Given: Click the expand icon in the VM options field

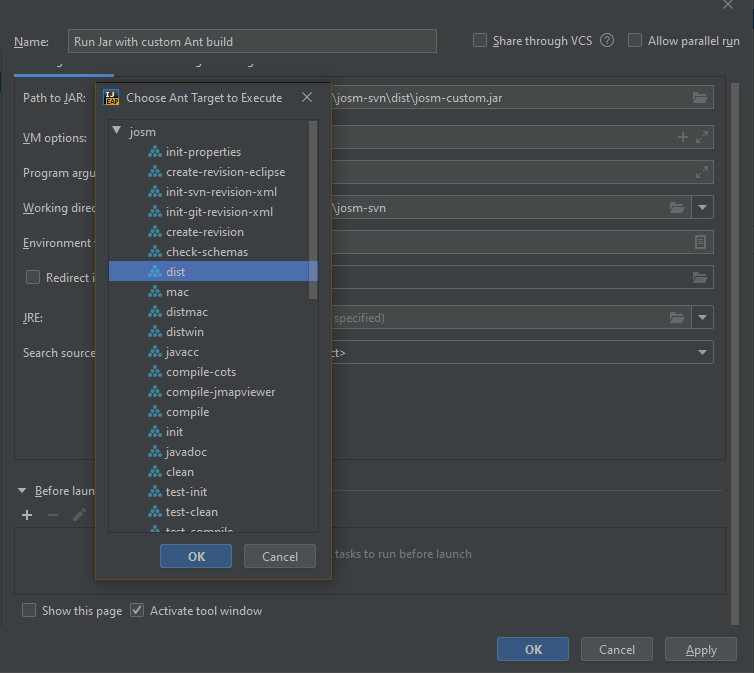Looking at the screenshot, I should click(701, 137).
